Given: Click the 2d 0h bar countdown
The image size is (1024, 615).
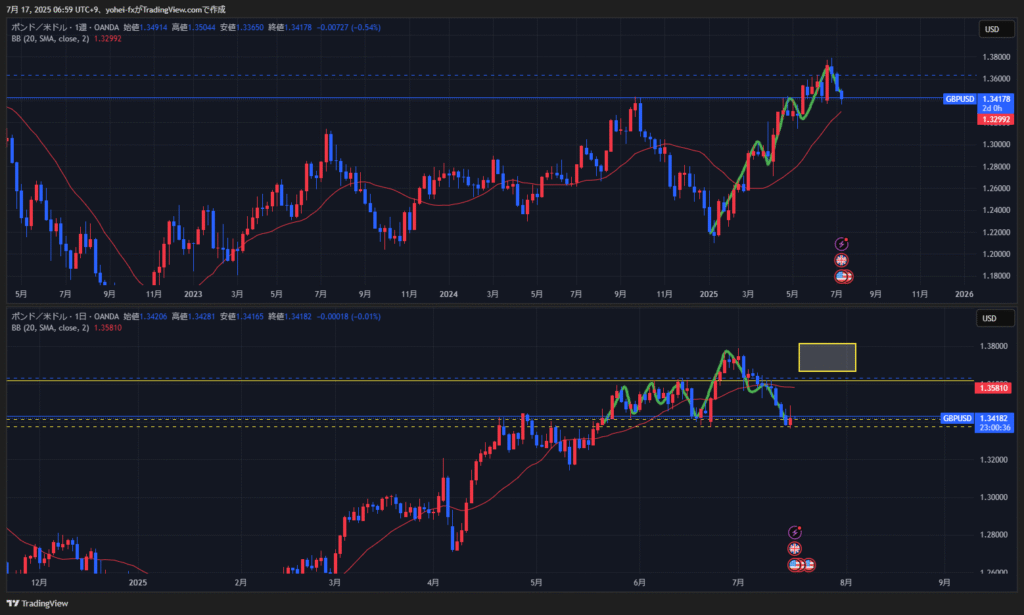Looking at the screenshot, I should tap(992, 108).
